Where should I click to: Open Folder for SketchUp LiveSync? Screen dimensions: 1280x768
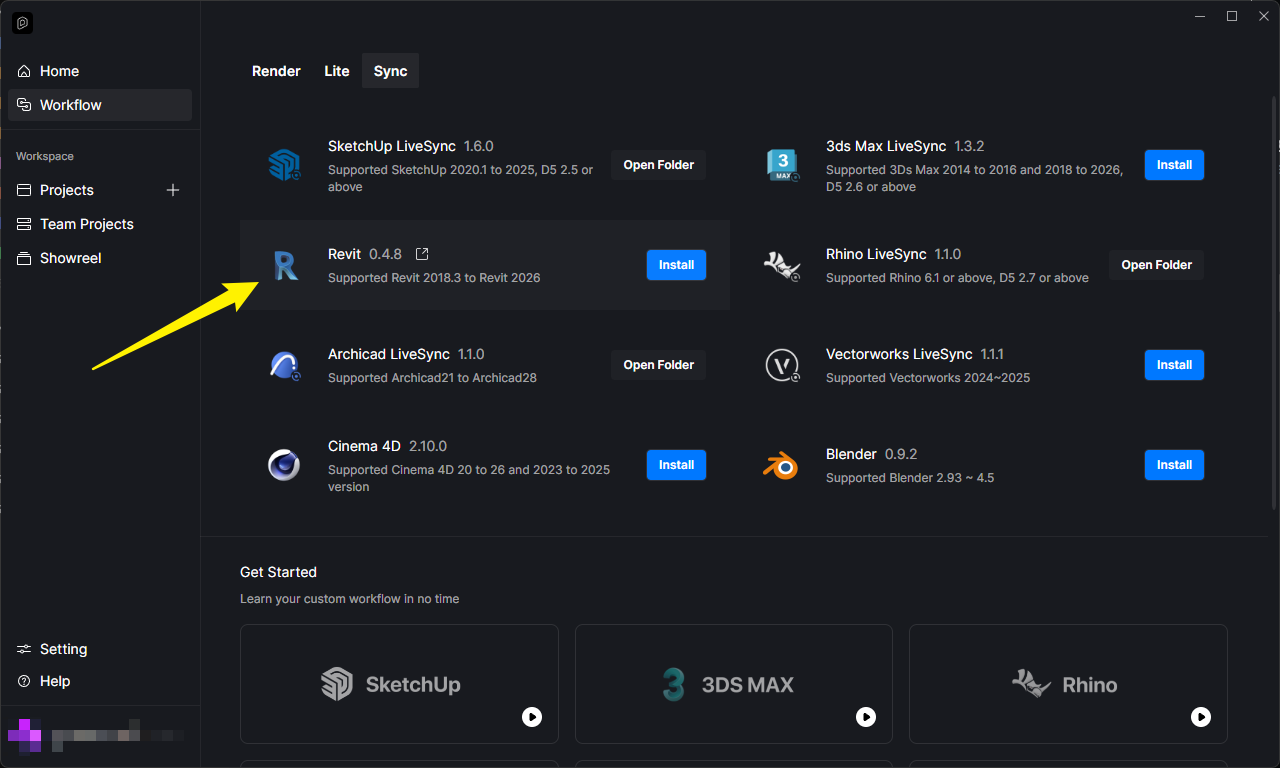tap(659, 165)
